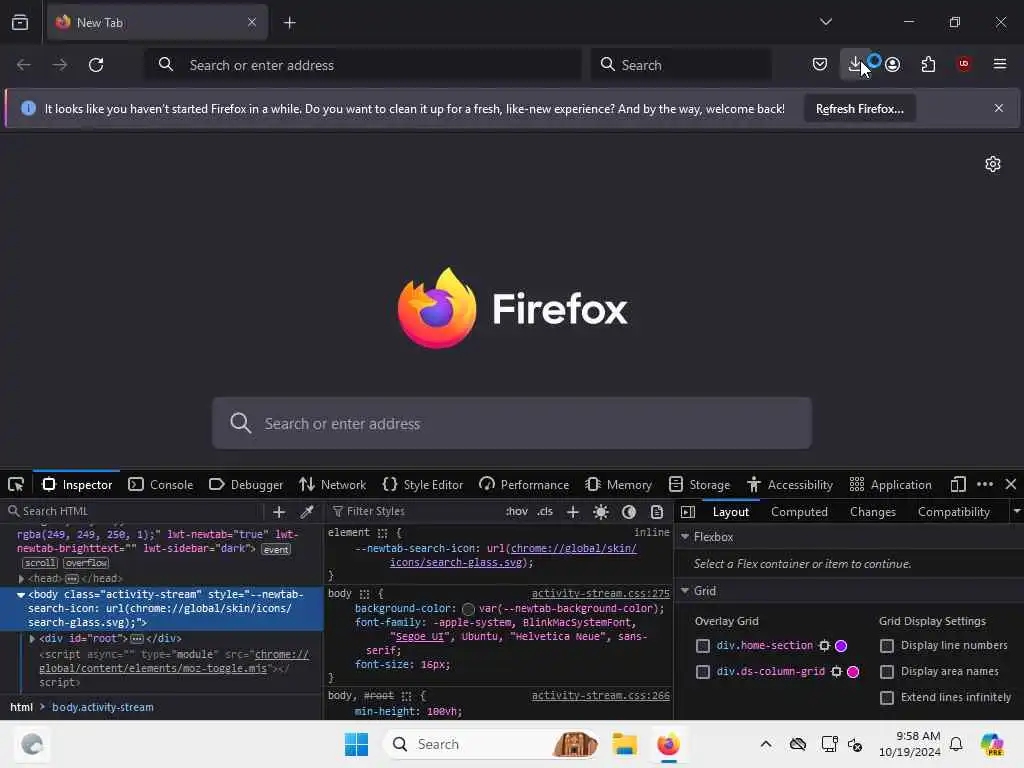Screen dimensions: 1024x768
Task: Open Windows Start menu
Action: tap(357, 744)
